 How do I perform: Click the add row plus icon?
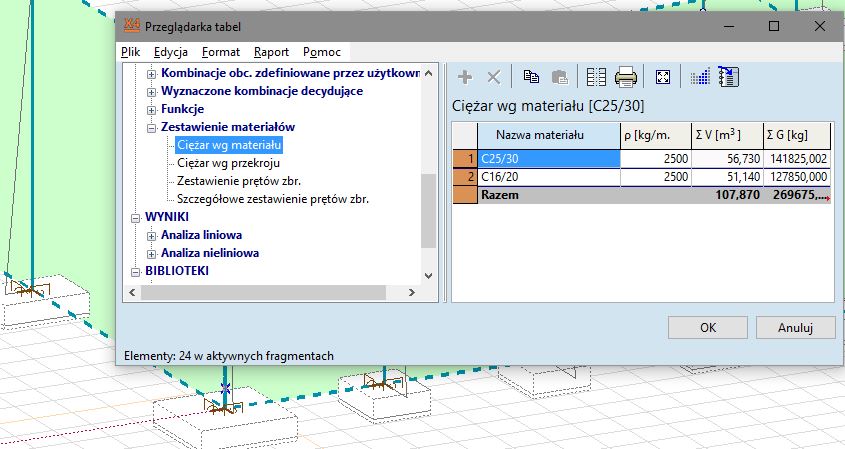click(x=464, y=77)
